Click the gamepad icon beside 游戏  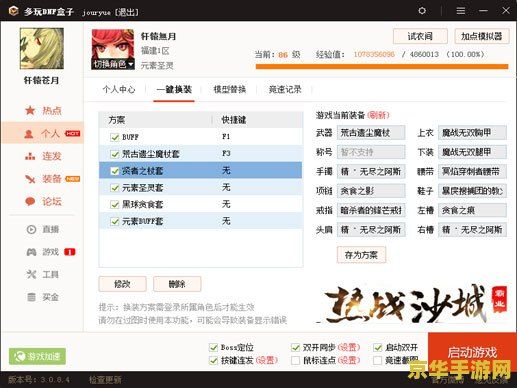point(31,252)
